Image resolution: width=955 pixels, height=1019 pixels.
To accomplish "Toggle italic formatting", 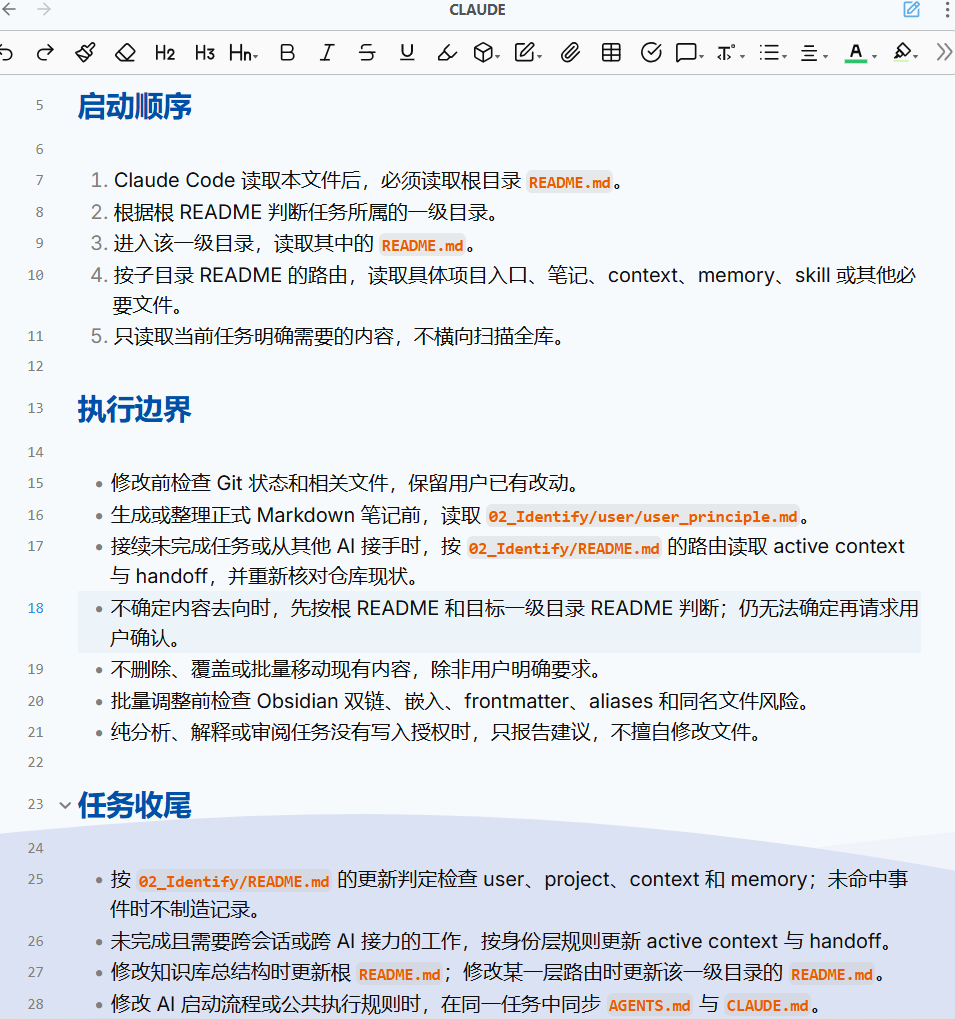I will 327,53.
